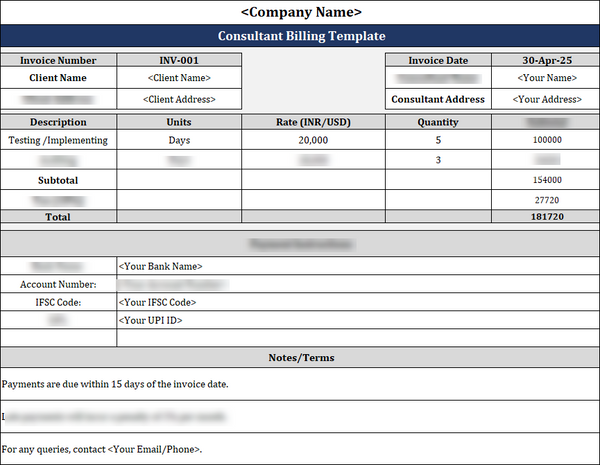Select the Notes/Terms section header
The width and height of the screenshot is (600, 465).
tap(301, 358)
